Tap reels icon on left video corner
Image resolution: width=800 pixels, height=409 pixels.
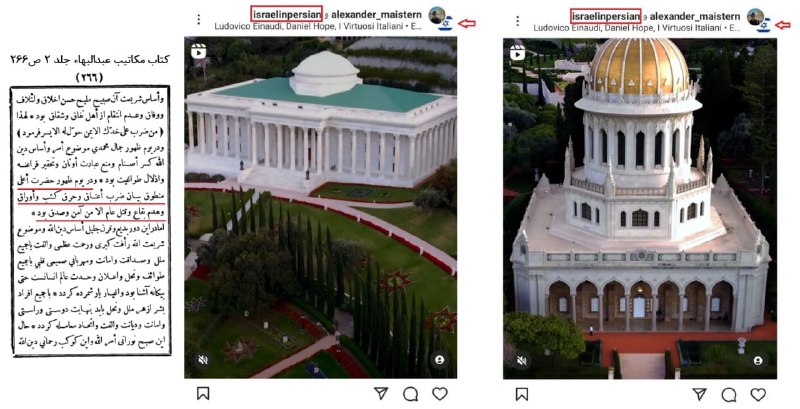coord(198,51)
